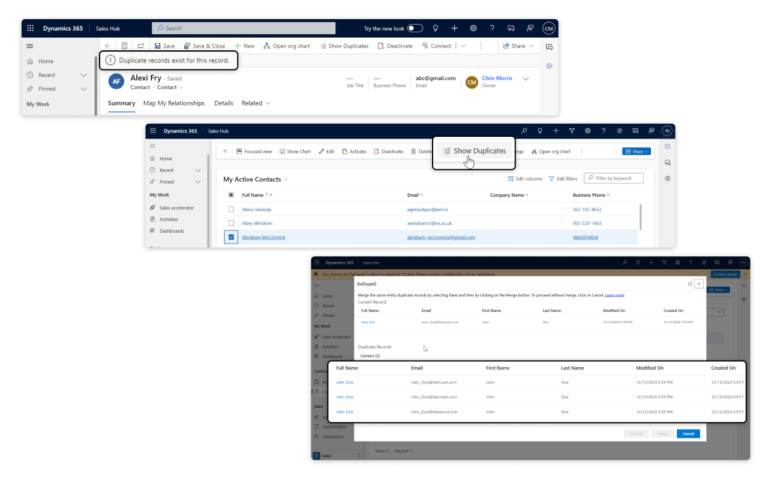Toggle the Try the new look switch
768x480 pixels.
click(414, 28)
